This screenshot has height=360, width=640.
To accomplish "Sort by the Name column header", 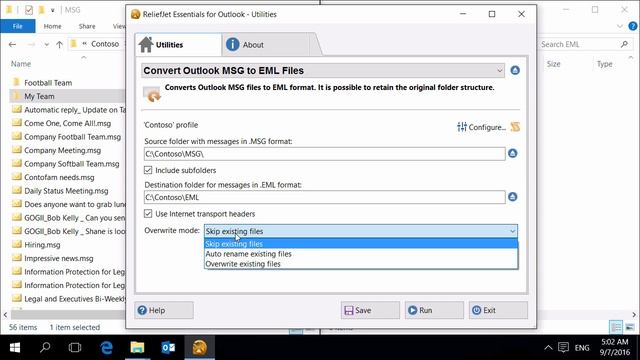I will (21, 64).
